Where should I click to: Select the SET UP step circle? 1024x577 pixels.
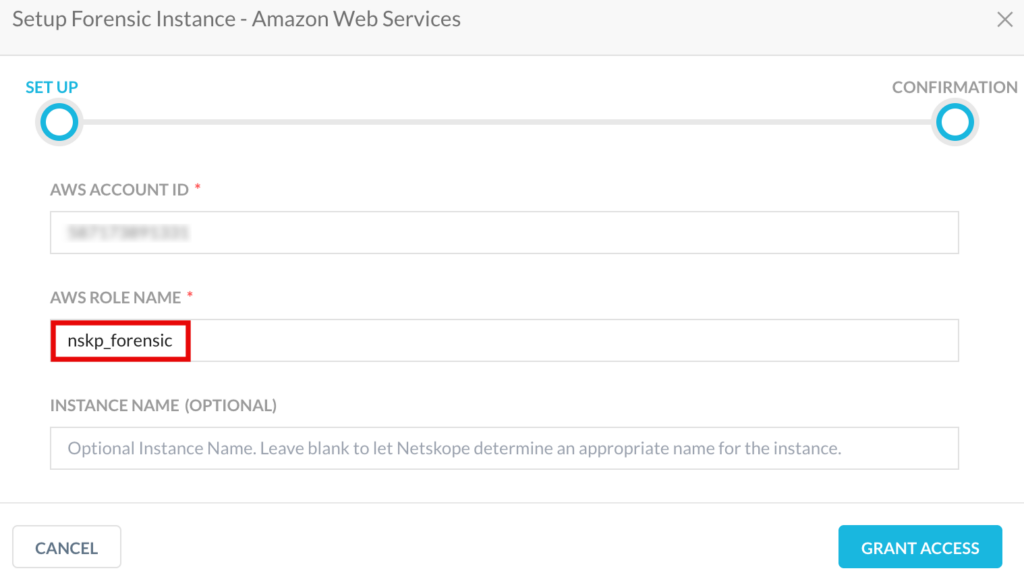59,122
